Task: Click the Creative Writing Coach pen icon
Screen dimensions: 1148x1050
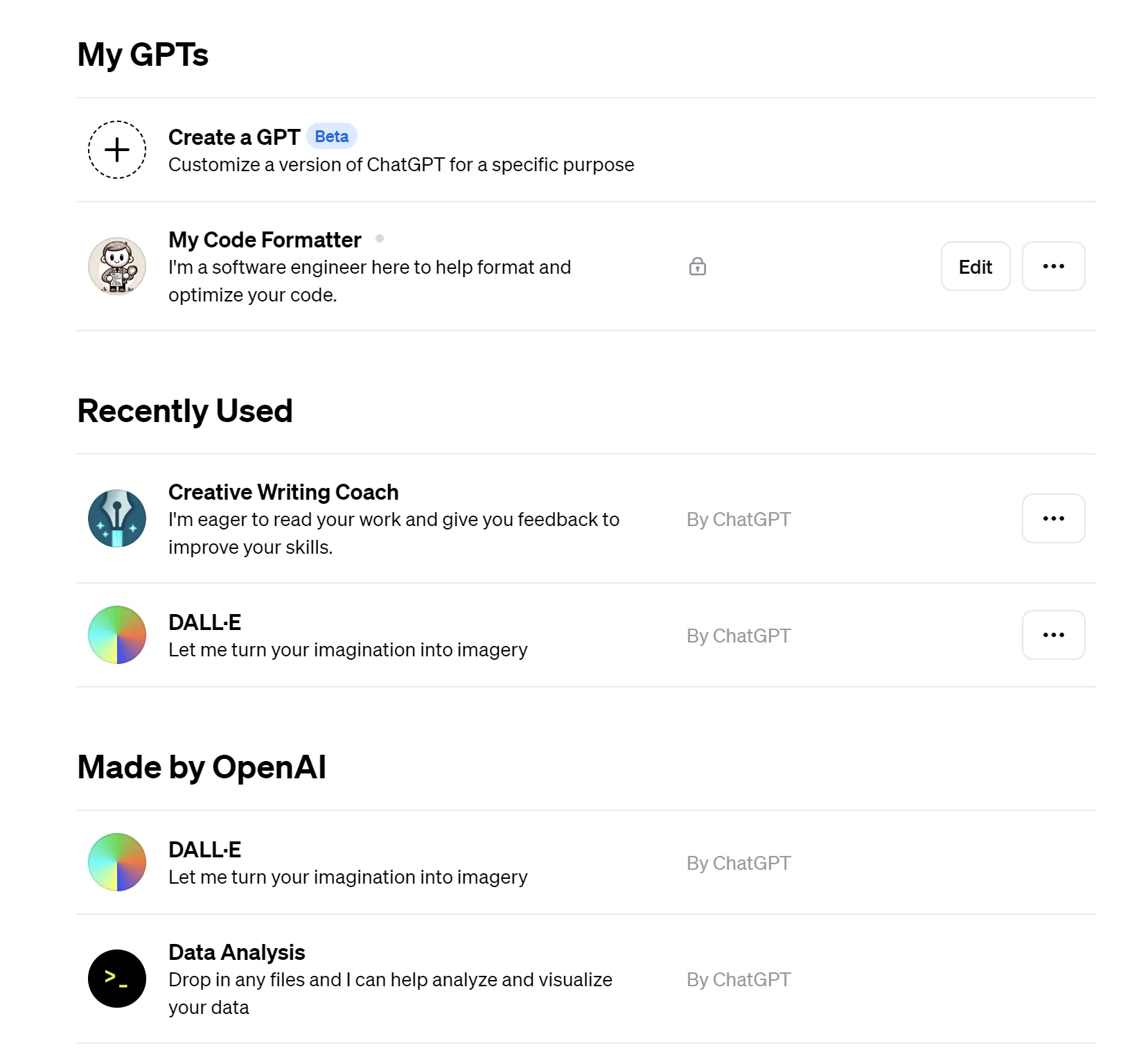Action: (117, 518)
